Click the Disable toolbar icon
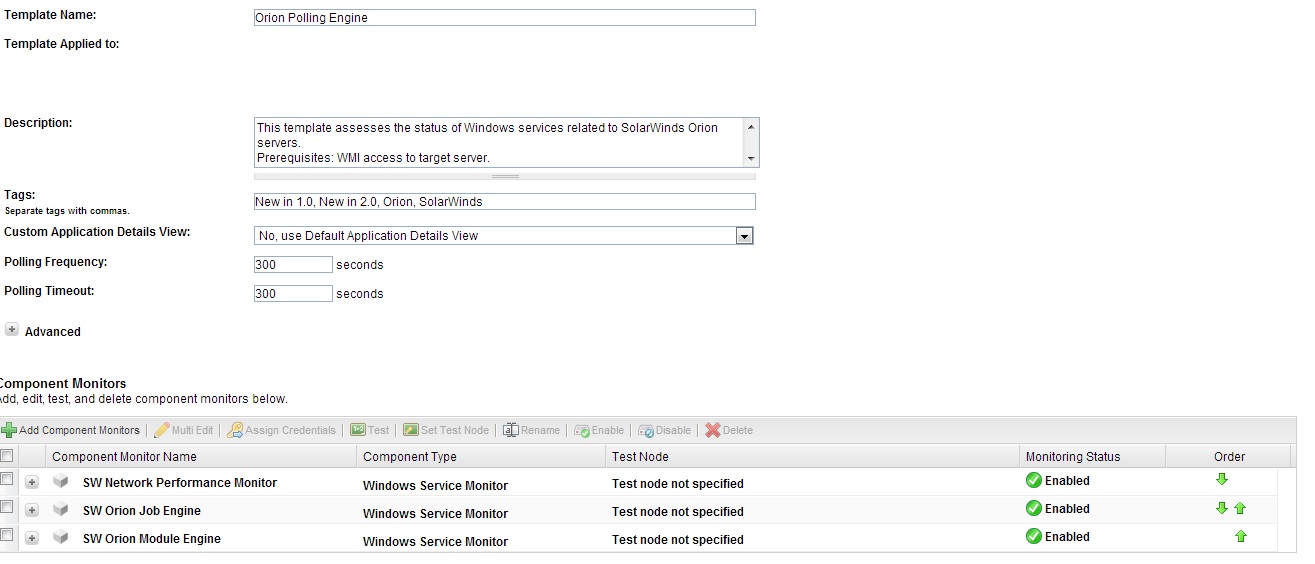This screenshot has height=564, width=1315. click(x=646, y=431)
